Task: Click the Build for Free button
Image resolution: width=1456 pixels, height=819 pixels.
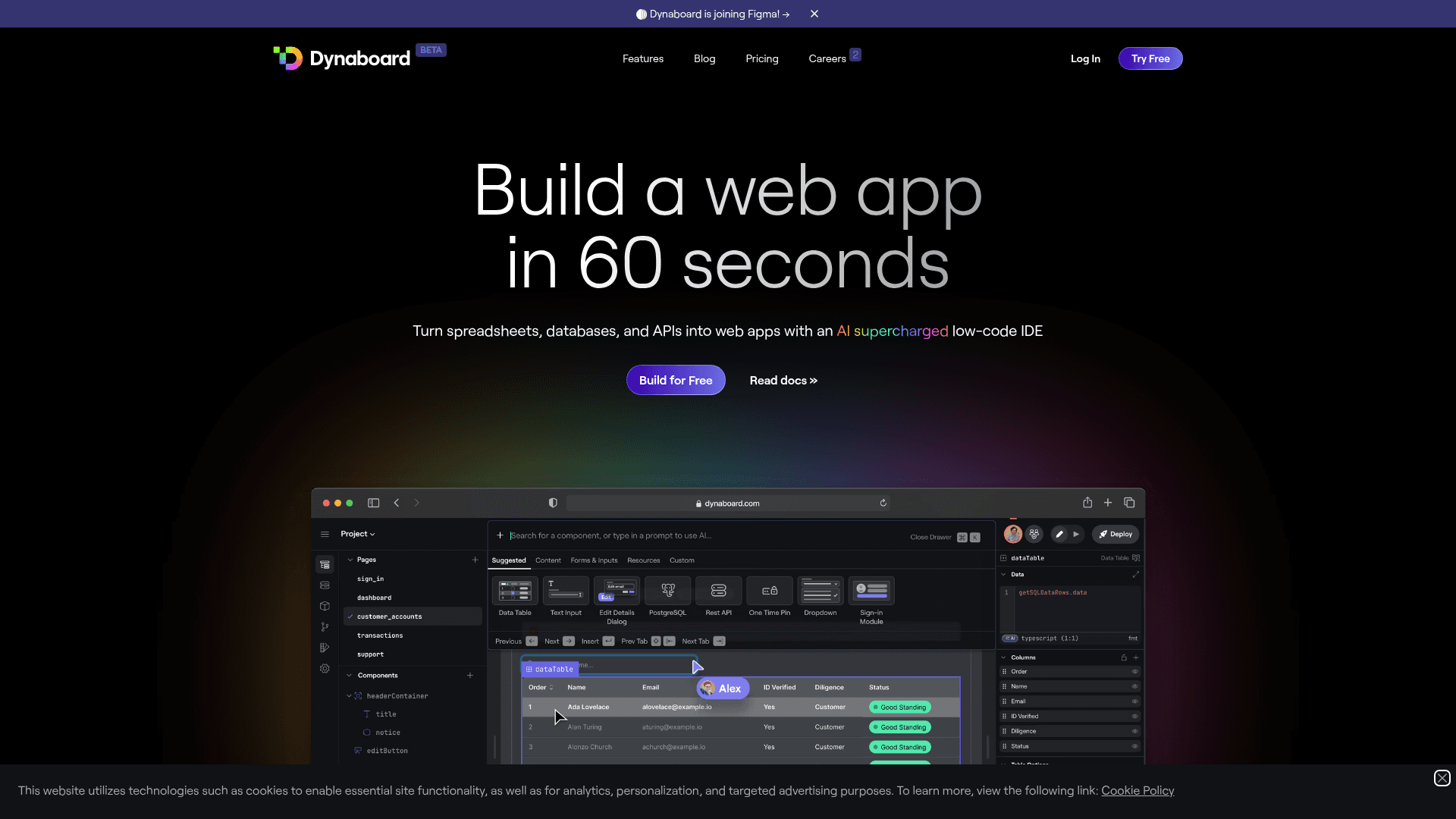Action: point(676,381)
